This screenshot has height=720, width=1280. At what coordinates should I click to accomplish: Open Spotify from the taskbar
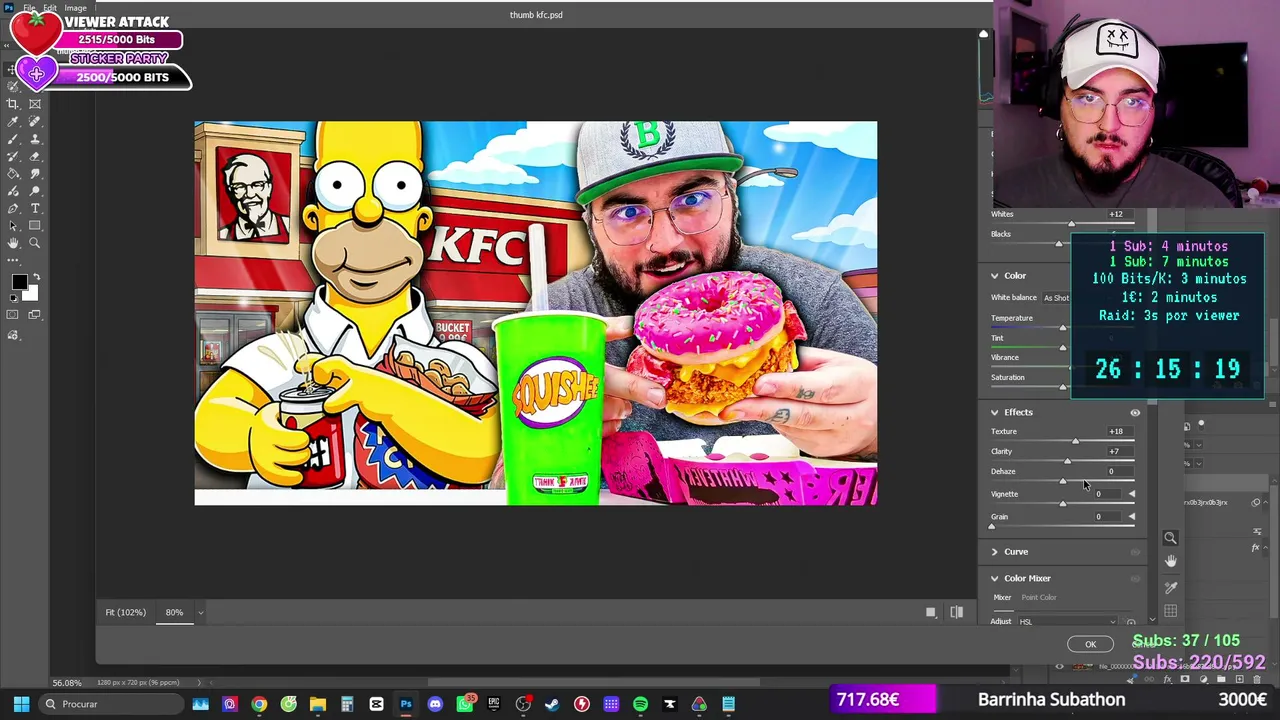640,704
